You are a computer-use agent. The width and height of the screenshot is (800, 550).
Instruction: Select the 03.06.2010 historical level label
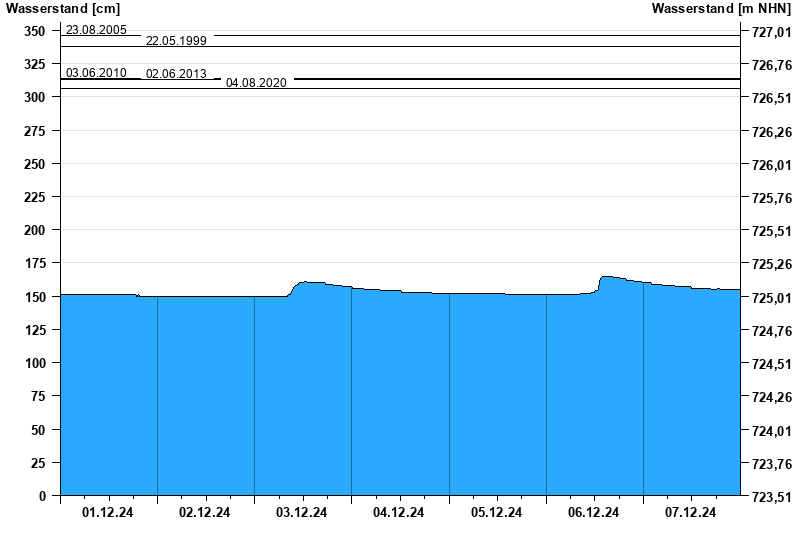[96, 73]
